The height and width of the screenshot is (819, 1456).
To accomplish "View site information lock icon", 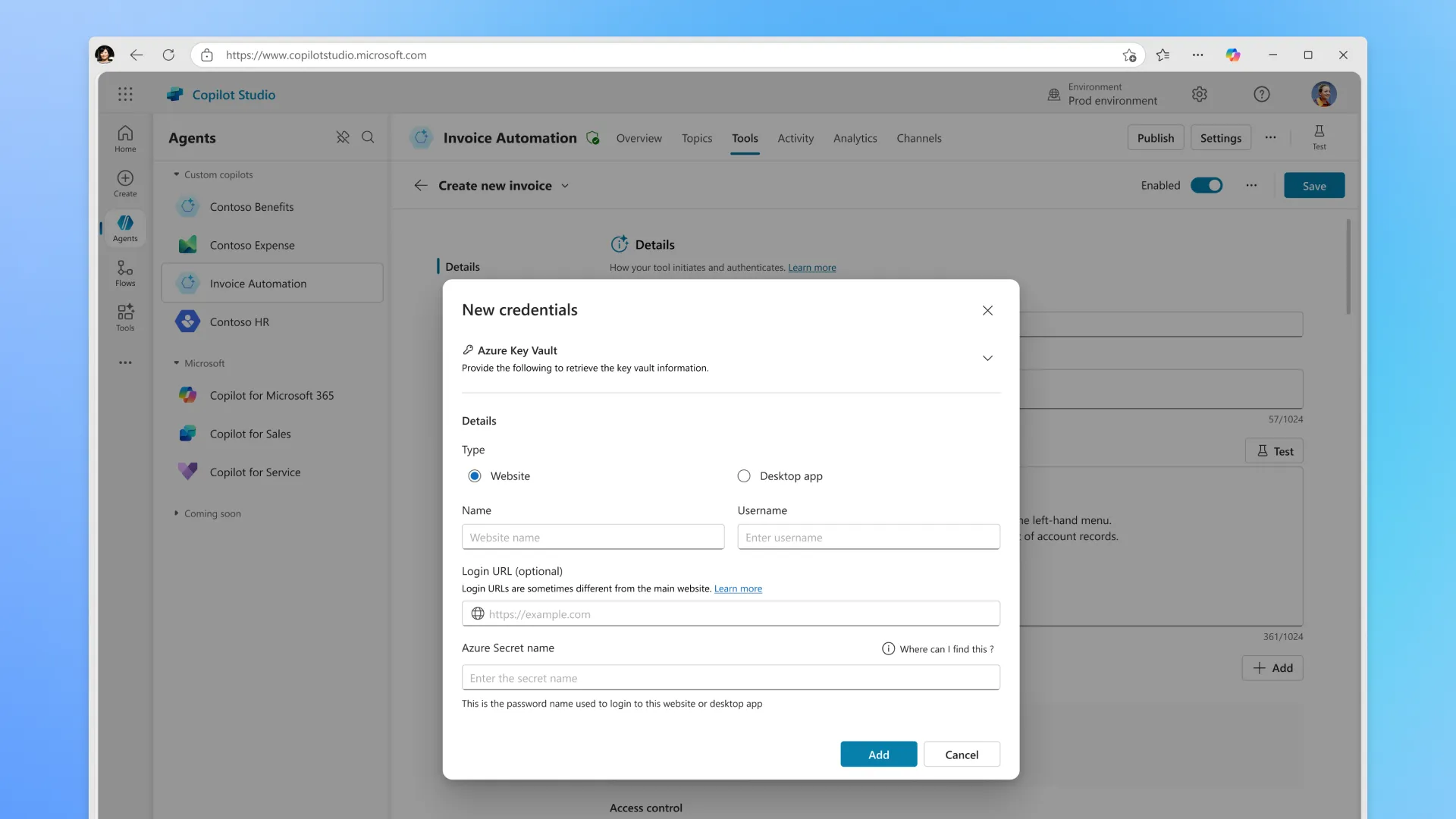I will 206,55.
